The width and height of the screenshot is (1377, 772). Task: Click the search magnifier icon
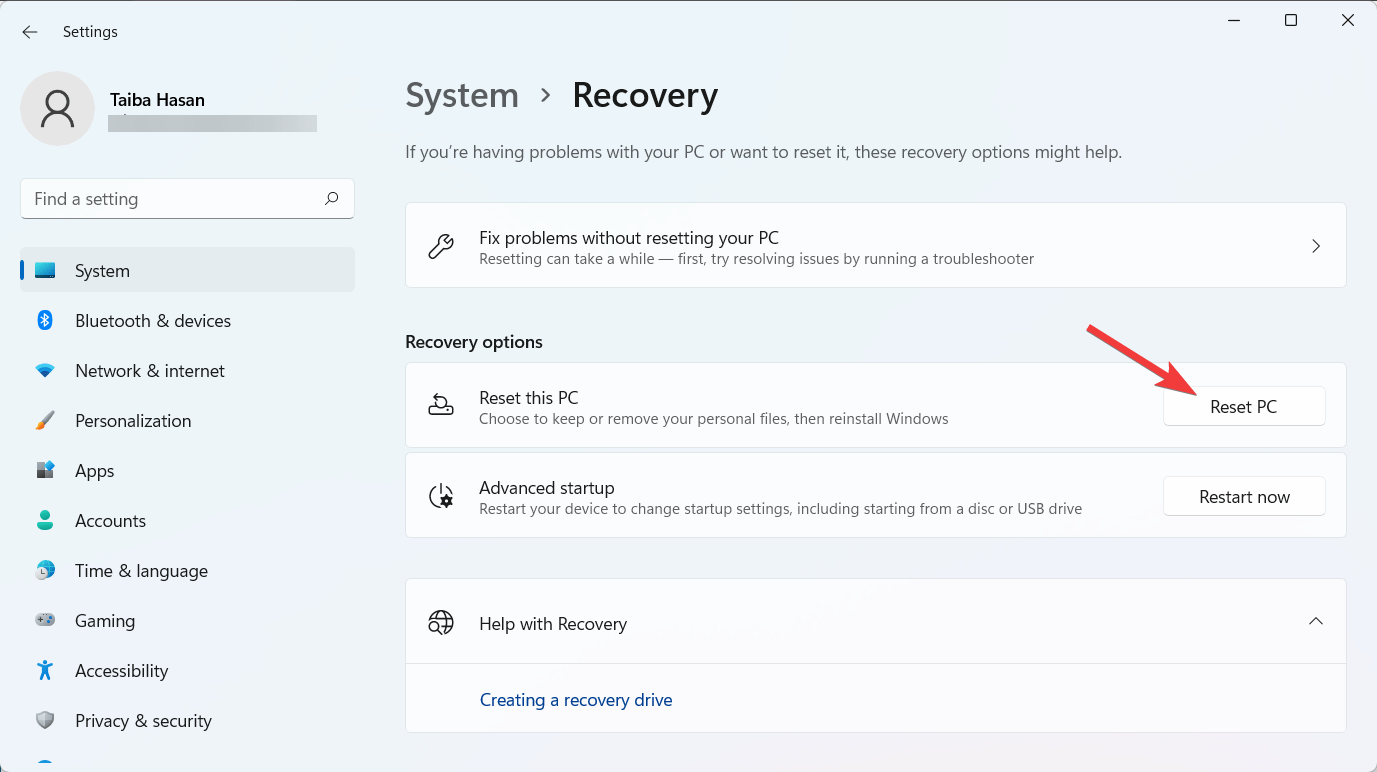(x=332, y=199)
